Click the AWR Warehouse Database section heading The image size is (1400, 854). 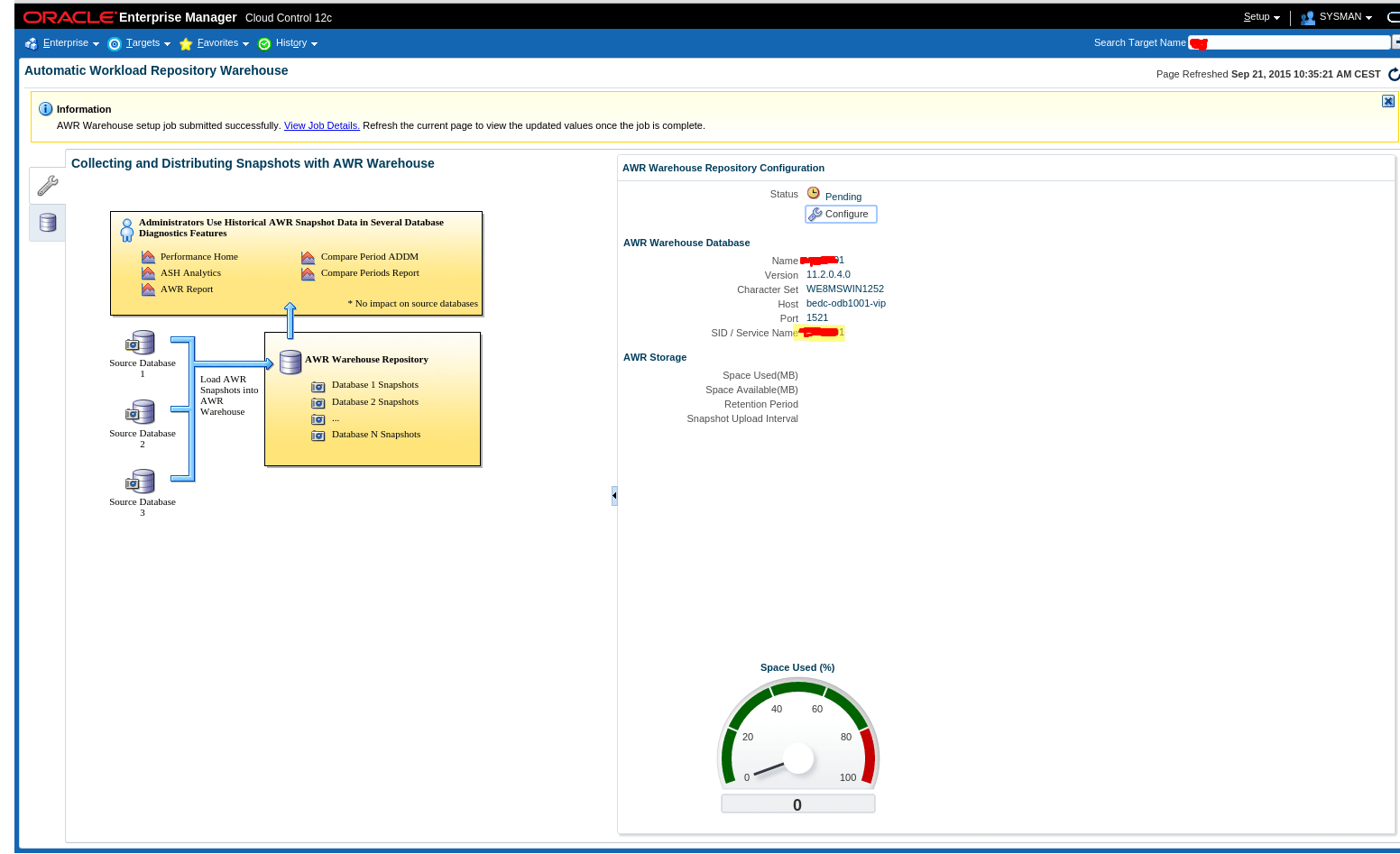tap(686, 243)
